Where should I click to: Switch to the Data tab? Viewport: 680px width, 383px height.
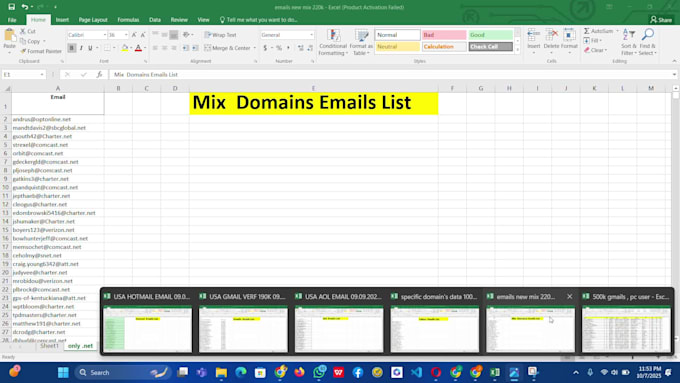155,20
